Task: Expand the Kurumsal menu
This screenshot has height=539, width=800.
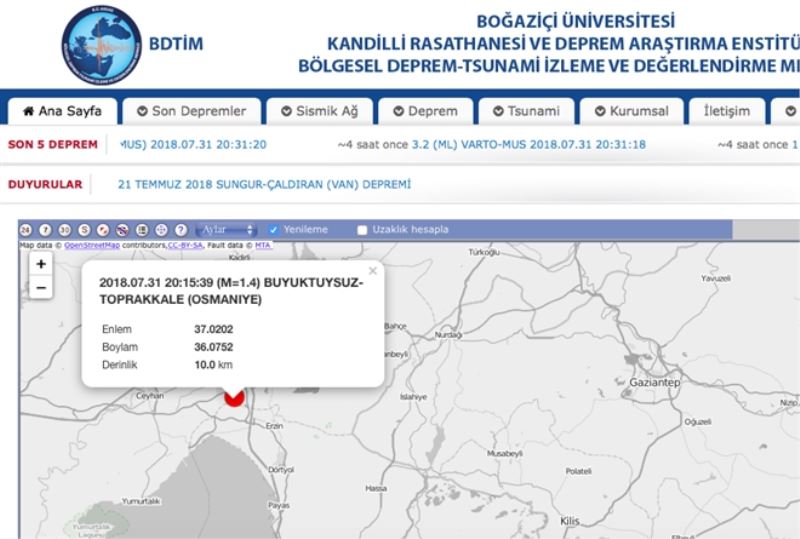Action: click(x=632, y=111)
